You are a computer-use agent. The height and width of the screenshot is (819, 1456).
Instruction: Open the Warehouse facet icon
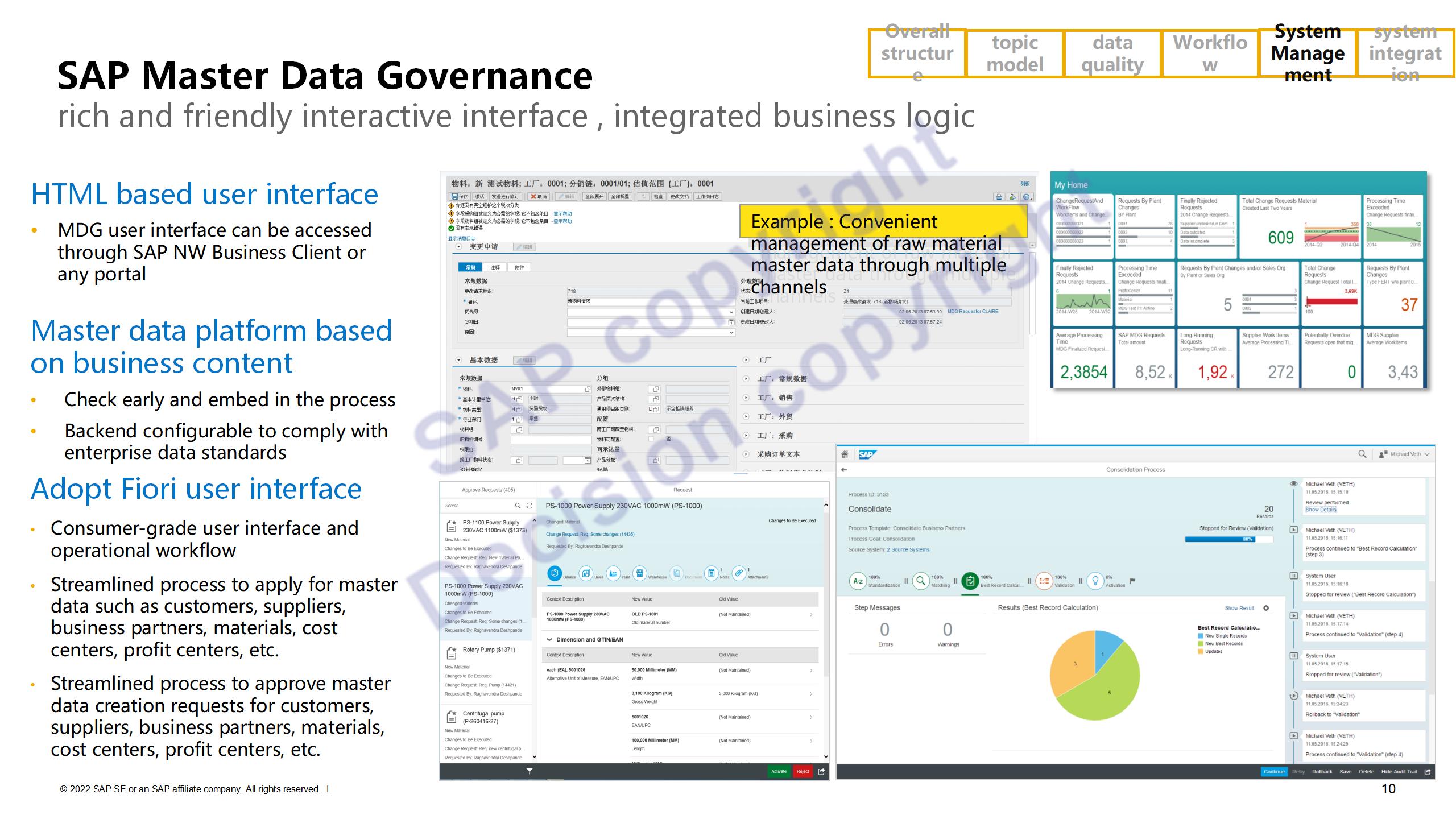pos(640,573)
